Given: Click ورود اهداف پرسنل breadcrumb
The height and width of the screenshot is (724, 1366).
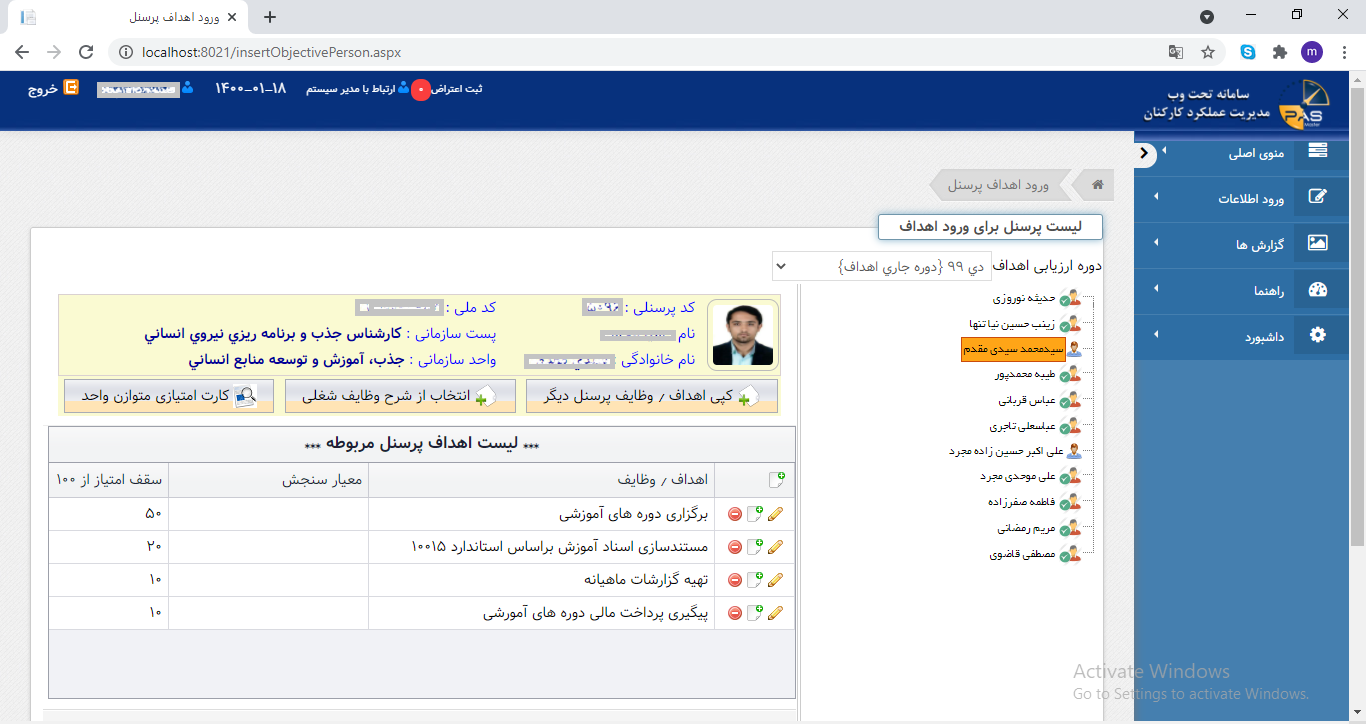Looking at the screenshot, I should pos(998,185).
